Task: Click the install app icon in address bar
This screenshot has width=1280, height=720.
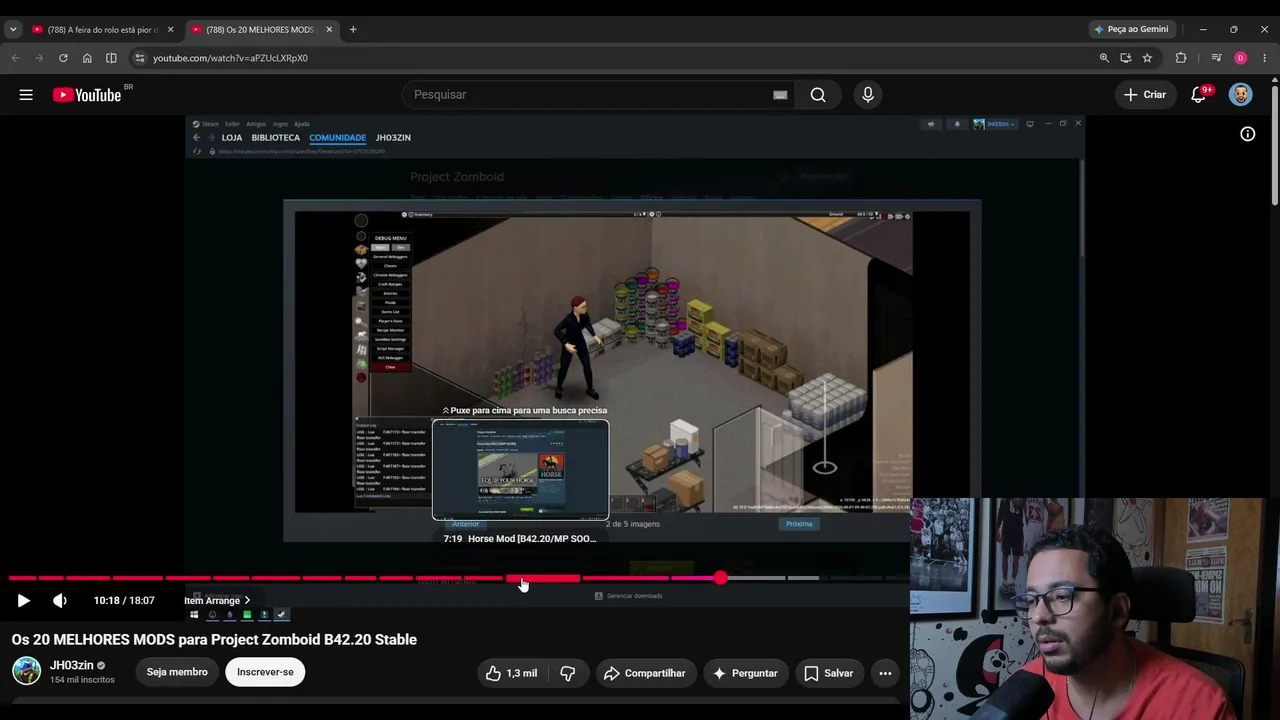Action: tap(1126, 58)
